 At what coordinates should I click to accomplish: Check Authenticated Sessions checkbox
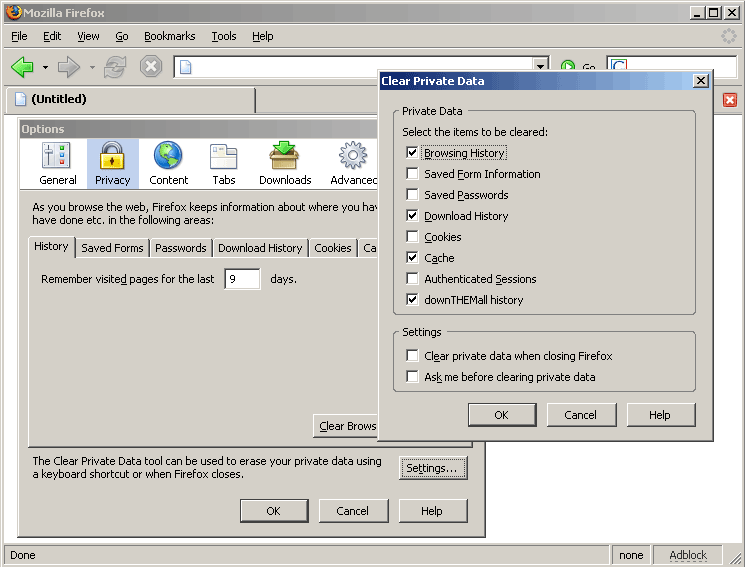pyautogui.click(x=412, y=278)
